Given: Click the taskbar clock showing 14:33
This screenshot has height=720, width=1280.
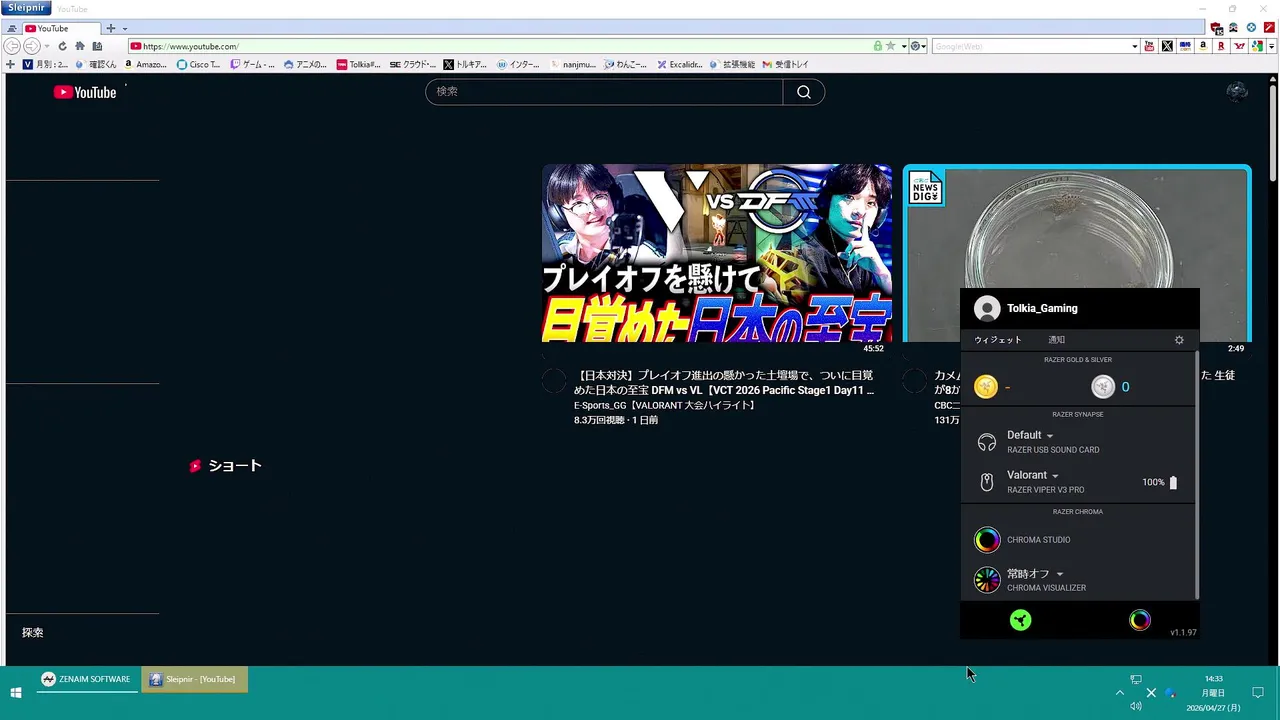Looking at the screenshot, I should coord(1213,692).
